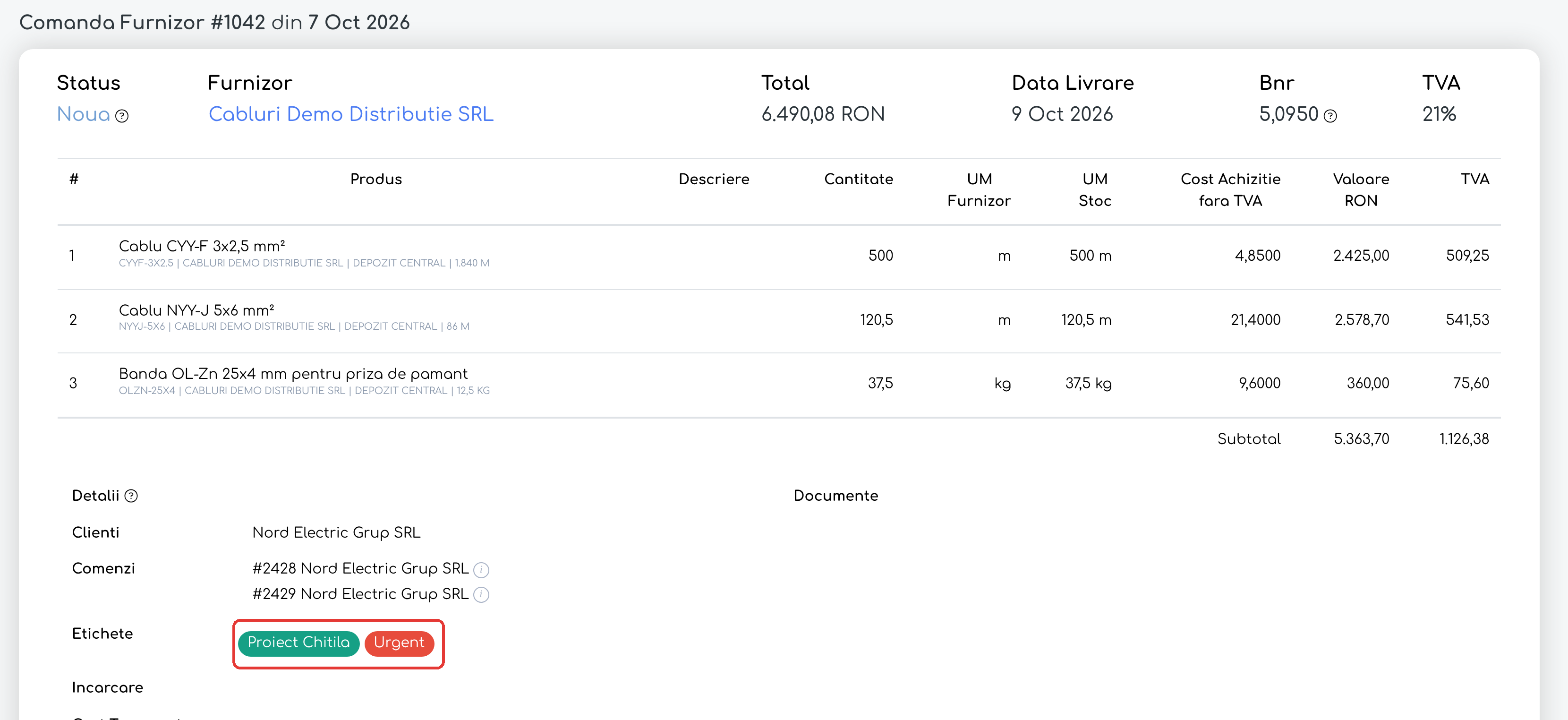
Task: Click row value 2.578,70
Action: coord(1362,320)
